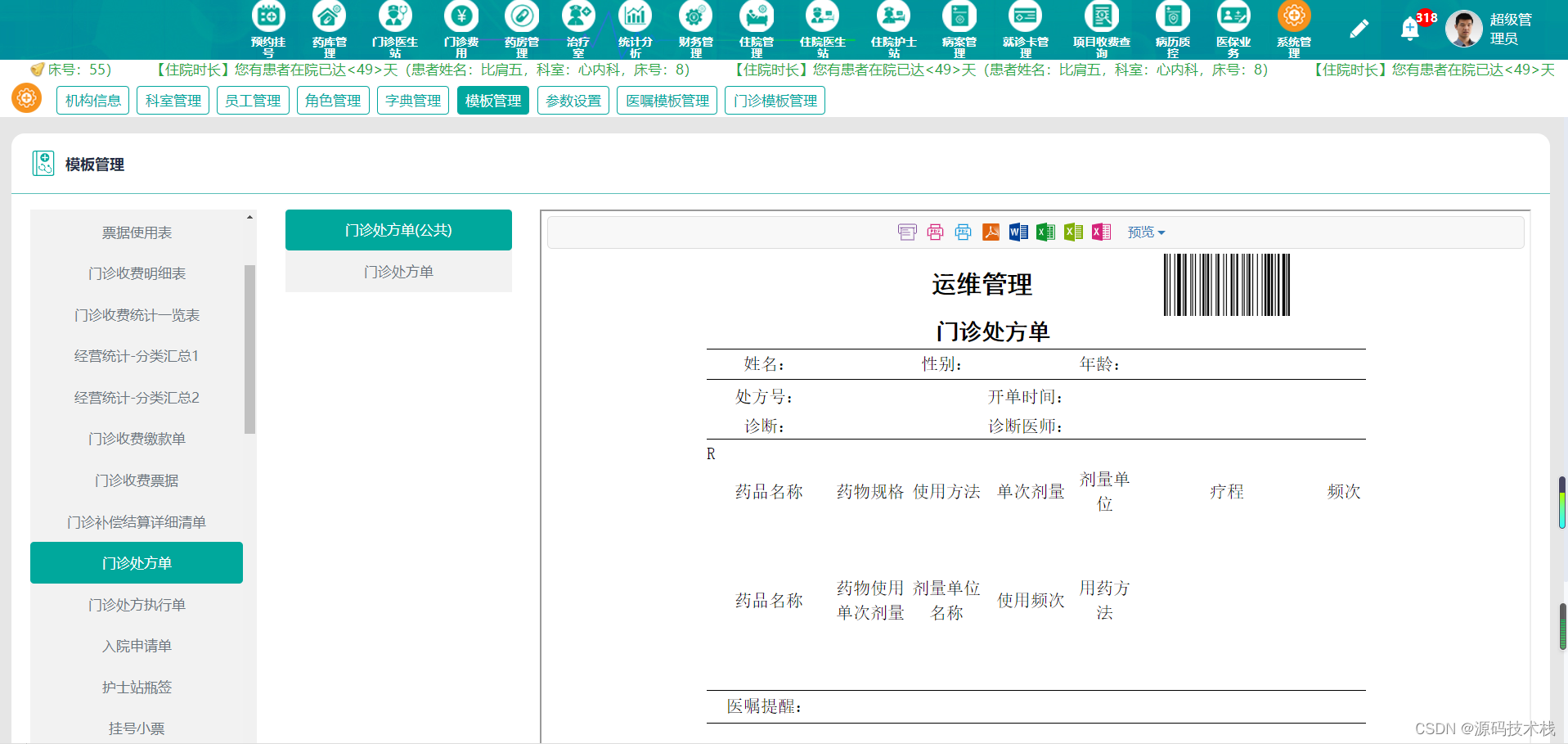Export the template to Excel
Screen dimensions: 1568x744
(1046, 232)
